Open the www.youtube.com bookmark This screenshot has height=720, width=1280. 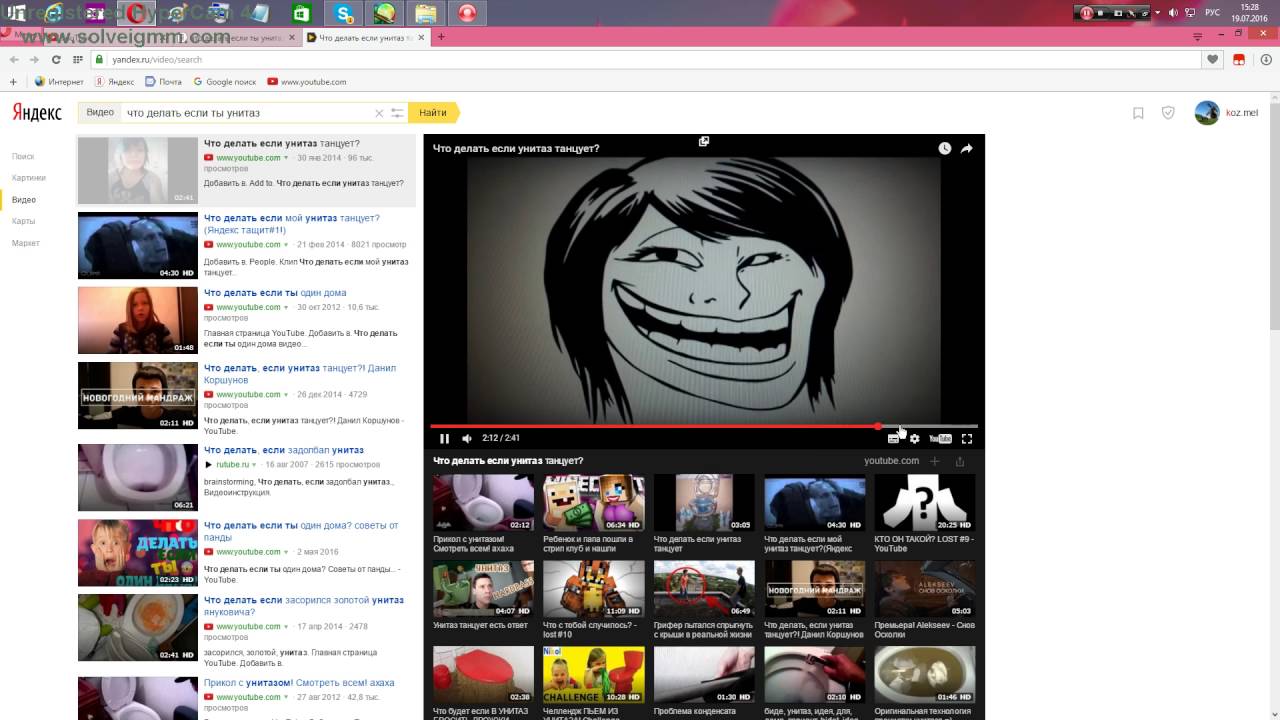(x=307, y=82)
